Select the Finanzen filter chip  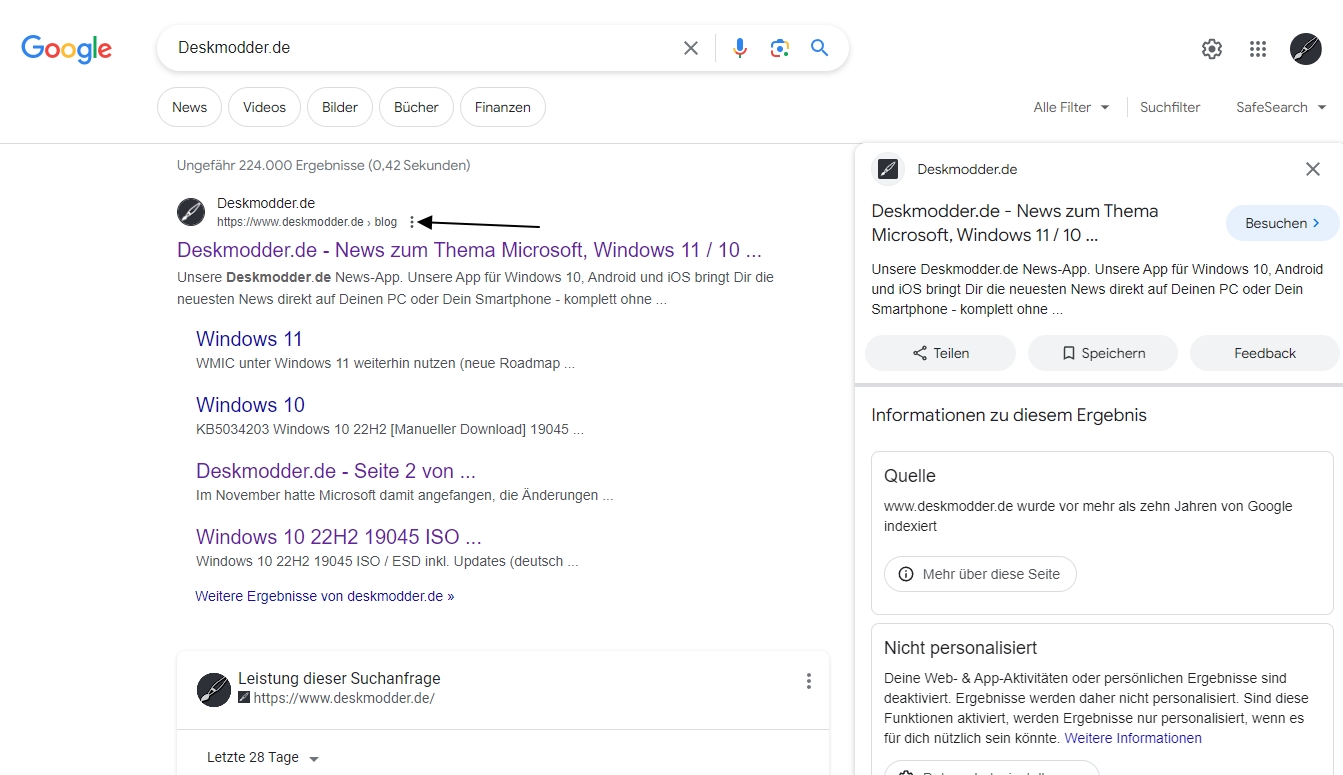coord(503,107)
